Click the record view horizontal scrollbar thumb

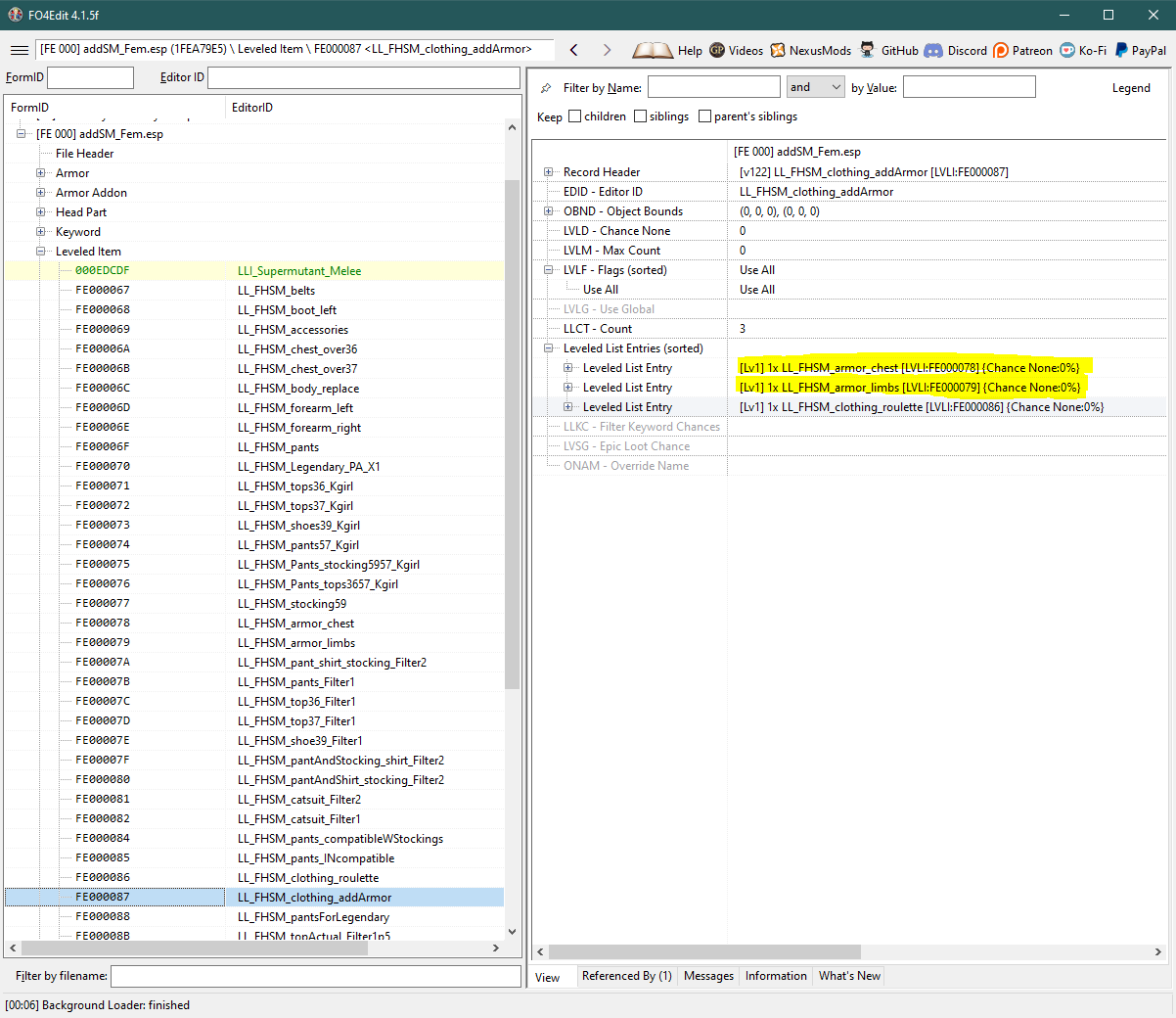point(704,951)
